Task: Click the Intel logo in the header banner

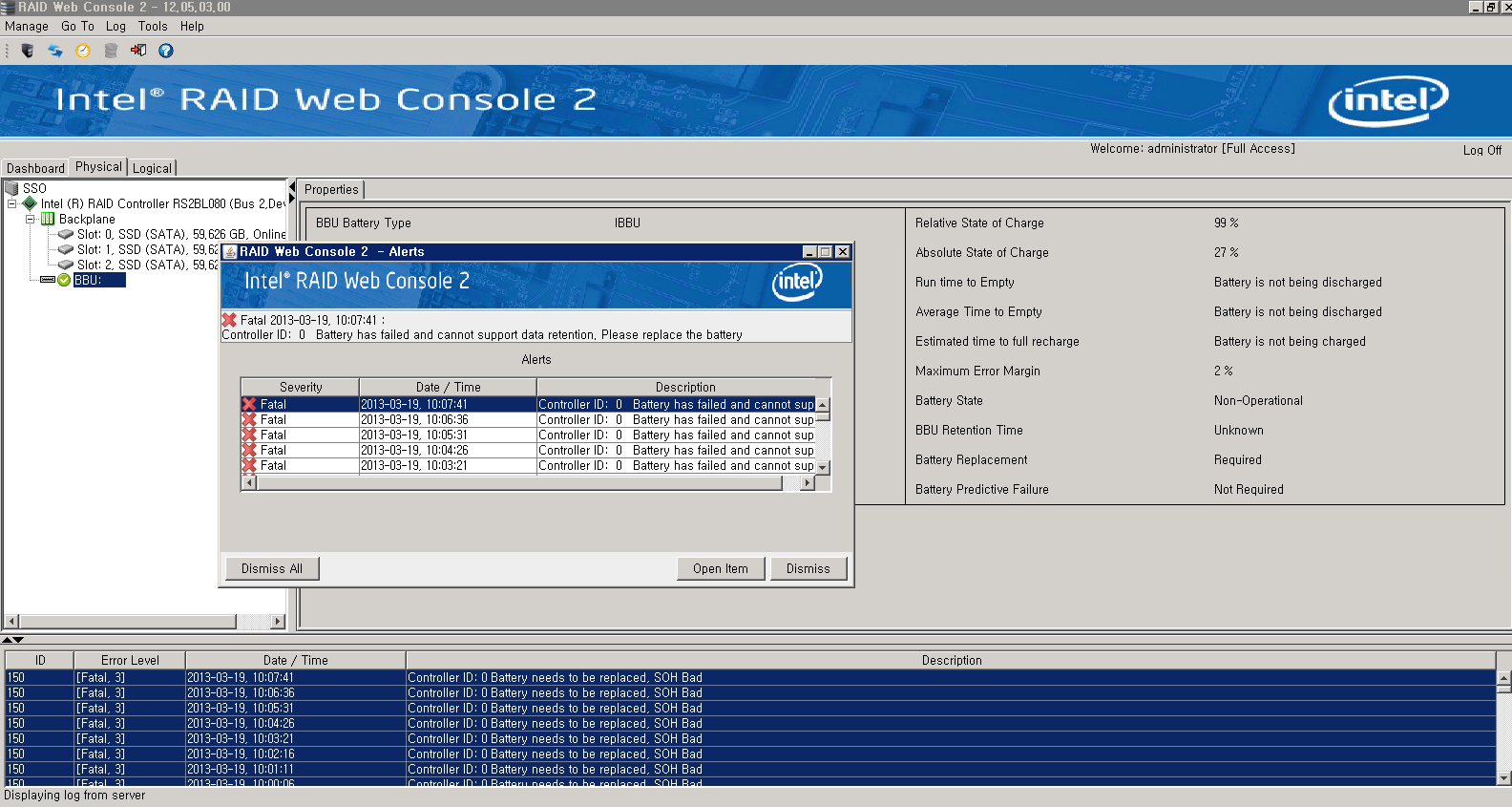Action: tap(1389, 100)
